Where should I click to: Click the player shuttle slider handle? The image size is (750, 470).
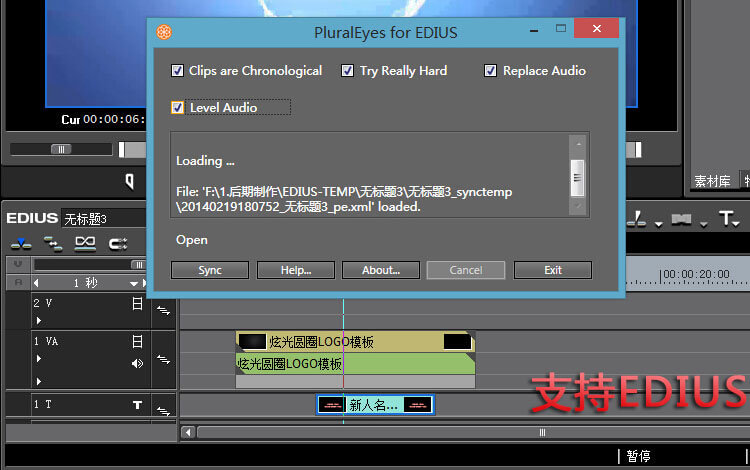(x=61, y=149)
